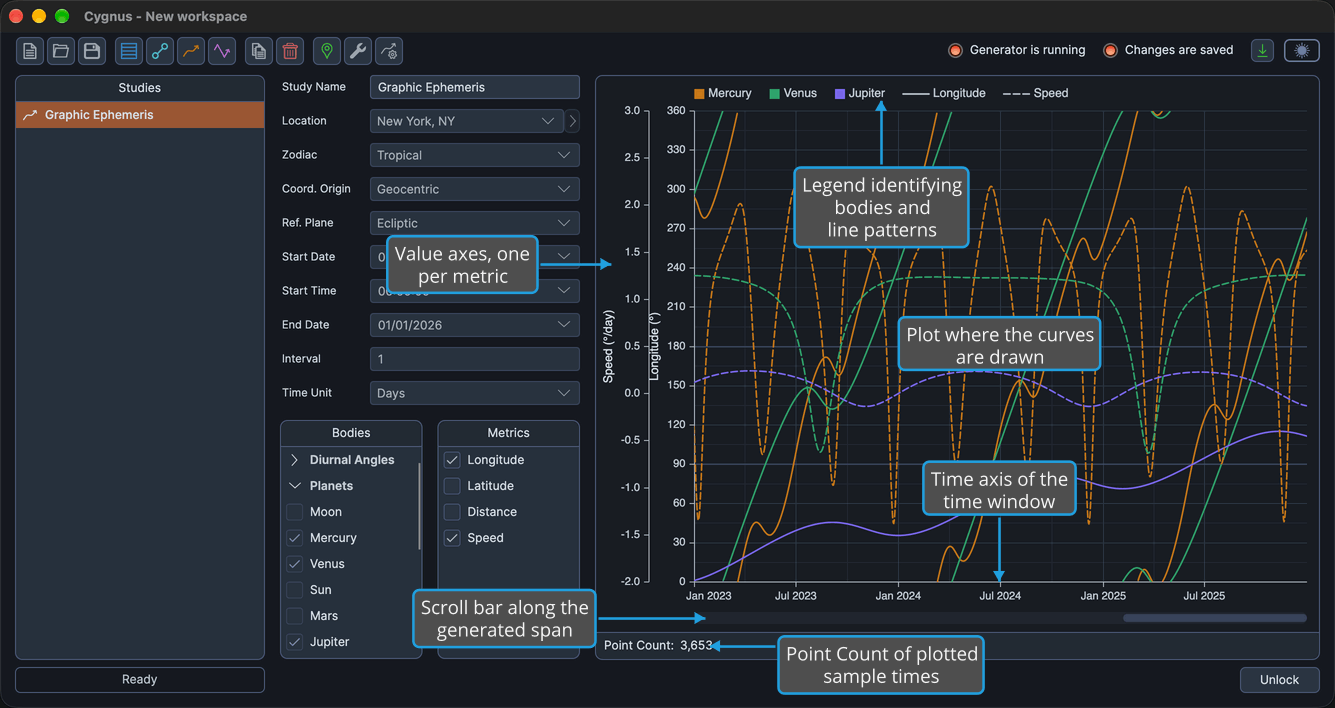This screenshot has width=1335, height=708.
Task: Delete the study with the red trash icon
Action: tap(290, 51)
